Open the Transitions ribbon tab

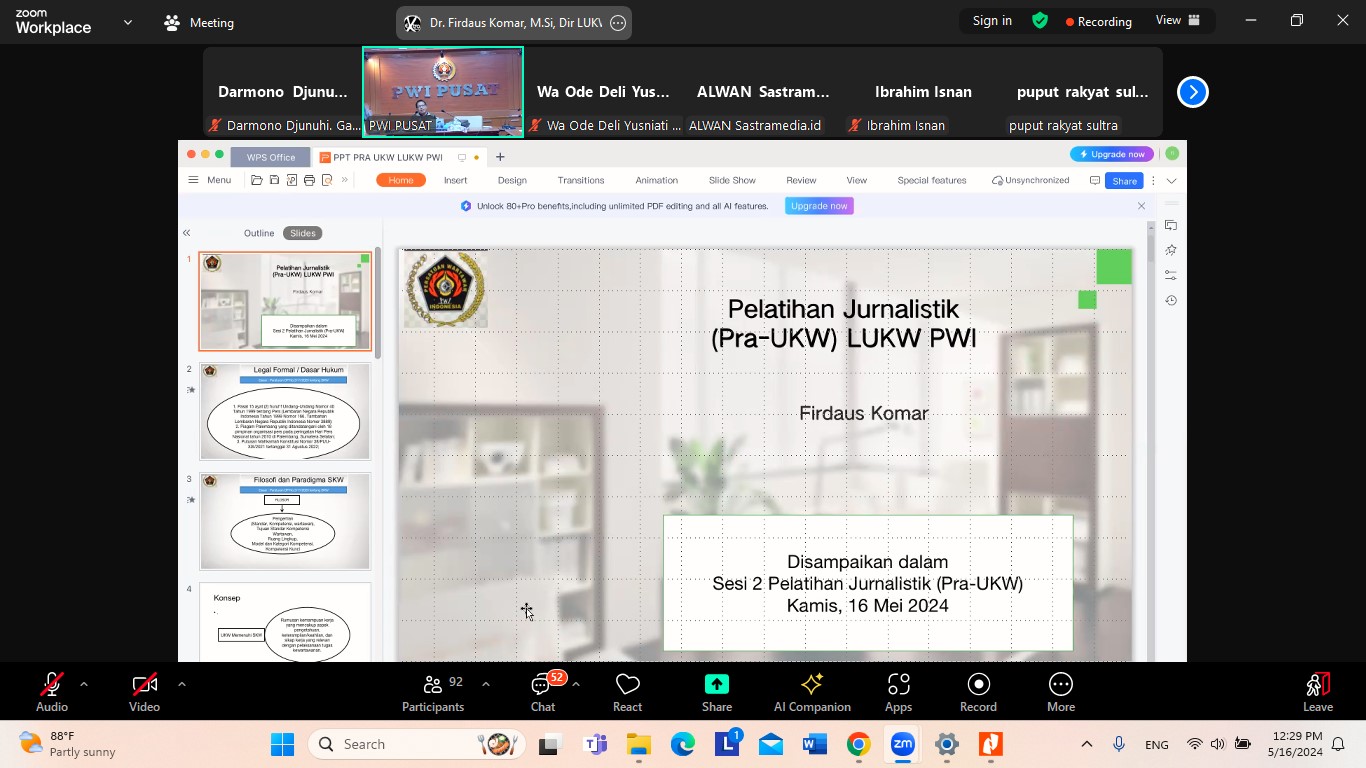coord(581,180)
